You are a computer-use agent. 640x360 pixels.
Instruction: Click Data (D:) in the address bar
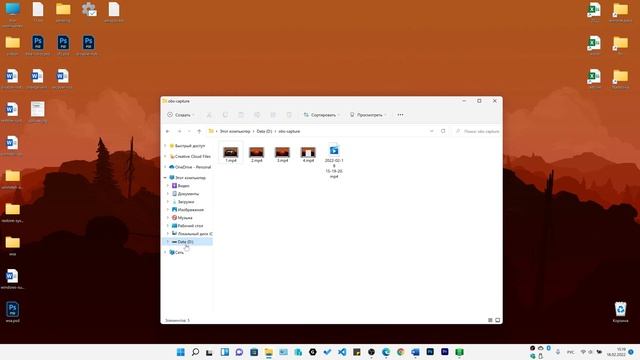click(x=264, y=131)
